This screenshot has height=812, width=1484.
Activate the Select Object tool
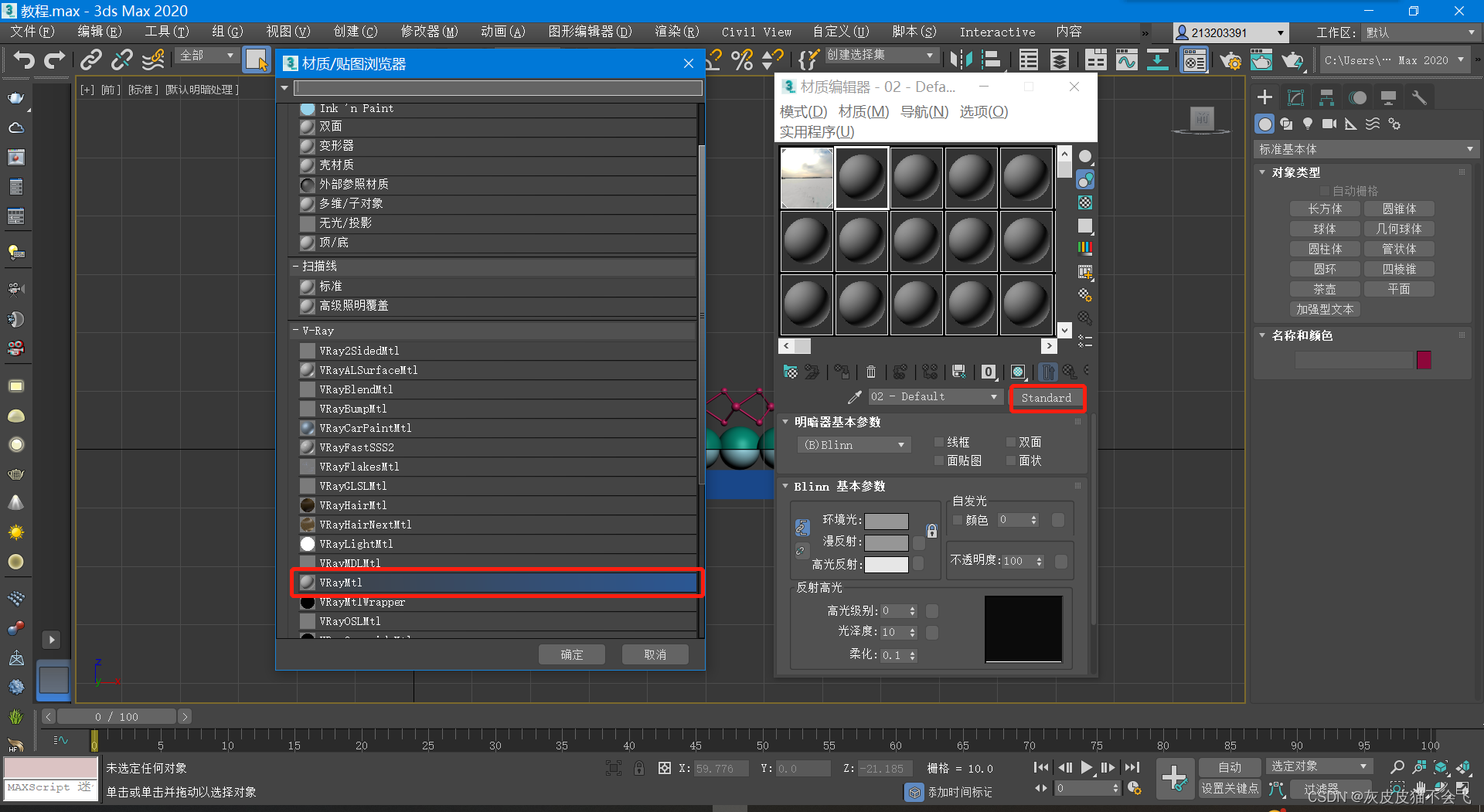pyautogui.click(x=256, y=59)
